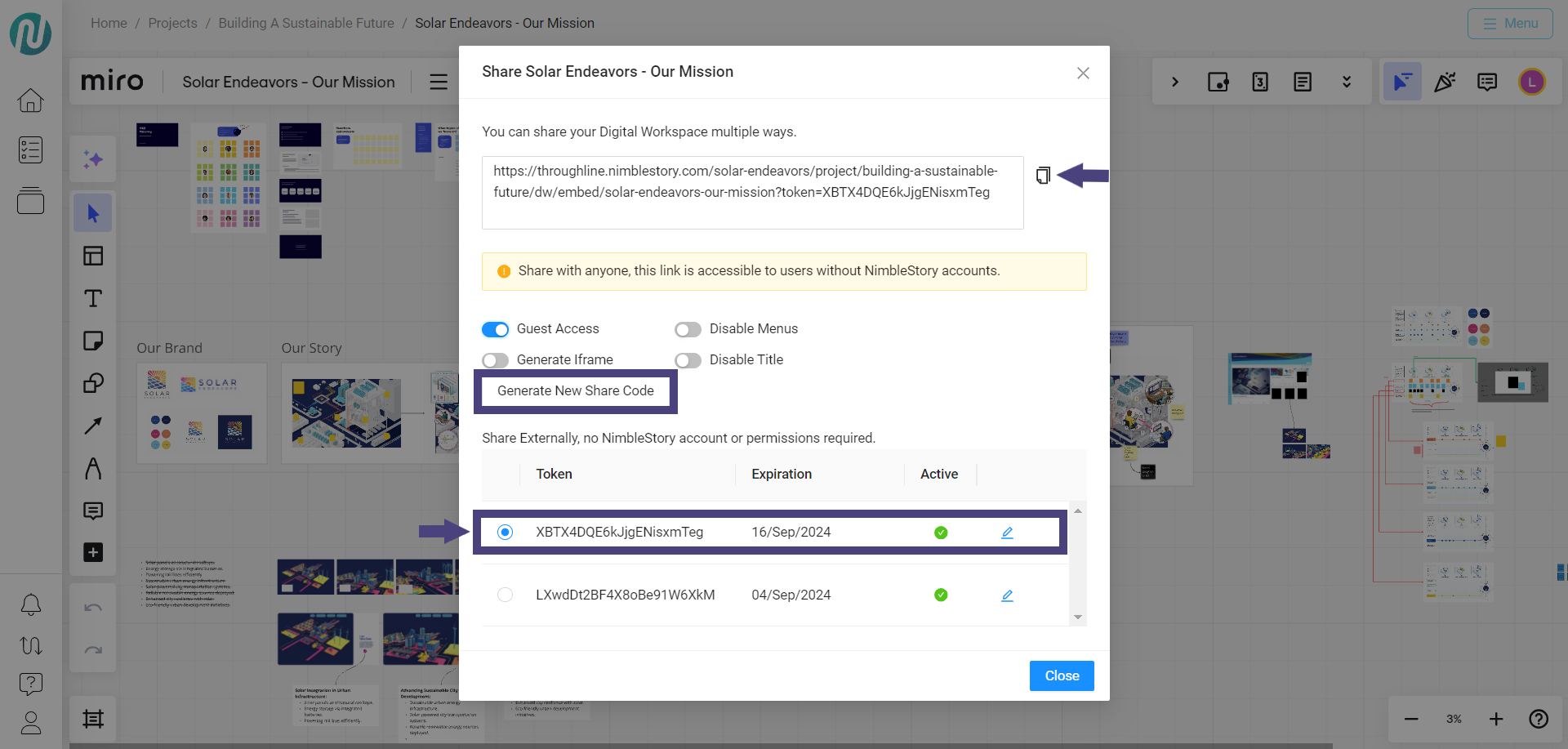Open the home icon in left sidebar
Screen dimensions: 1568x749
pos(31,100)
